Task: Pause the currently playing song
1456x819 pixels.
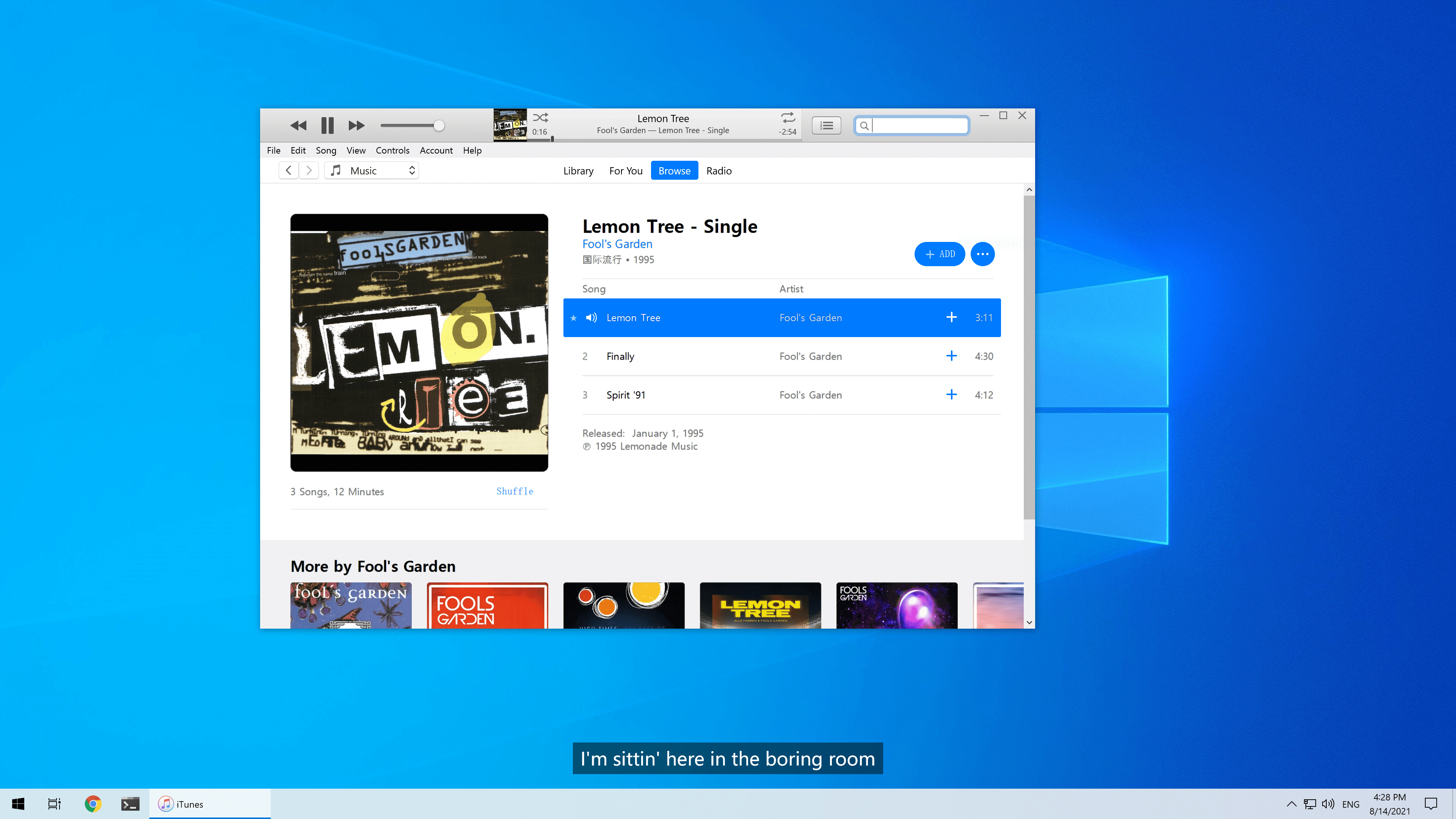Action: click(x=327, y=126)
